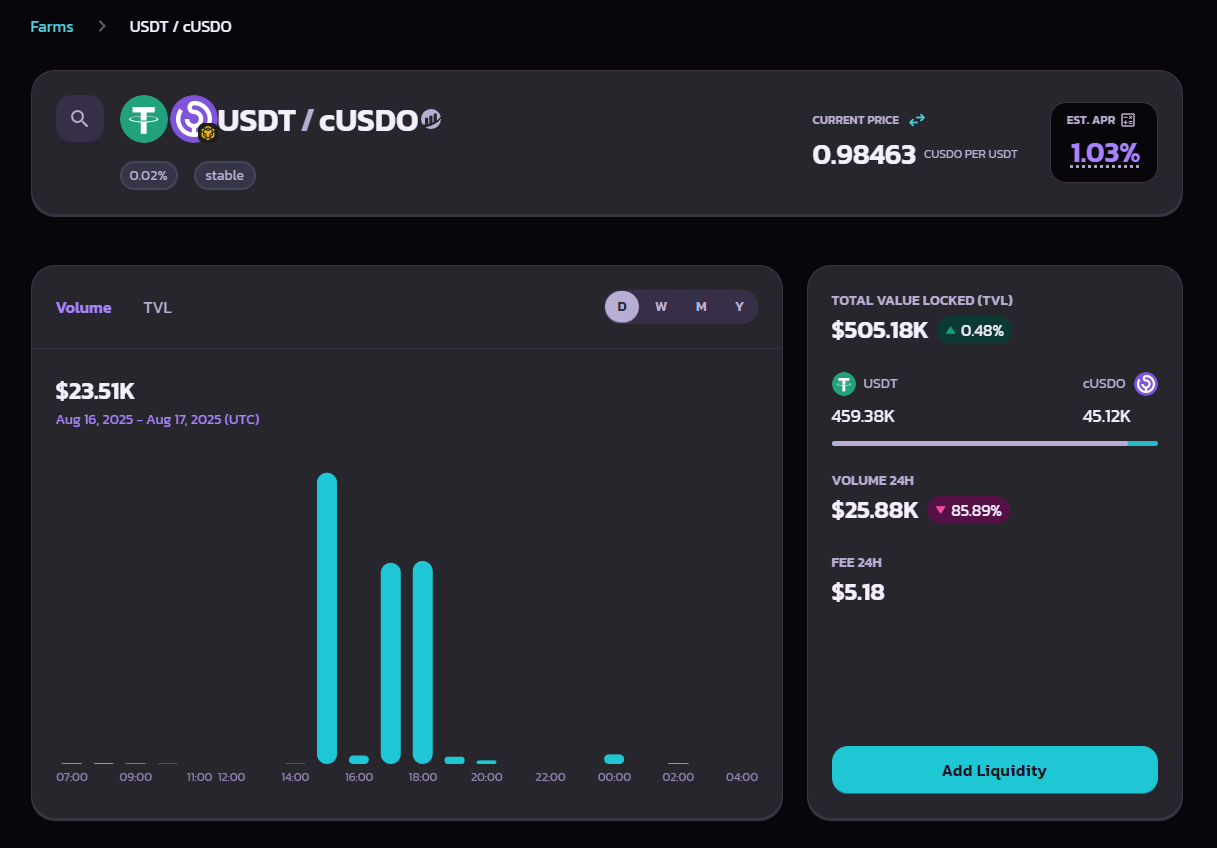1217x848 pixels.
Task: Click the red 85.89% volume change badge
Action: pos(969,510)
